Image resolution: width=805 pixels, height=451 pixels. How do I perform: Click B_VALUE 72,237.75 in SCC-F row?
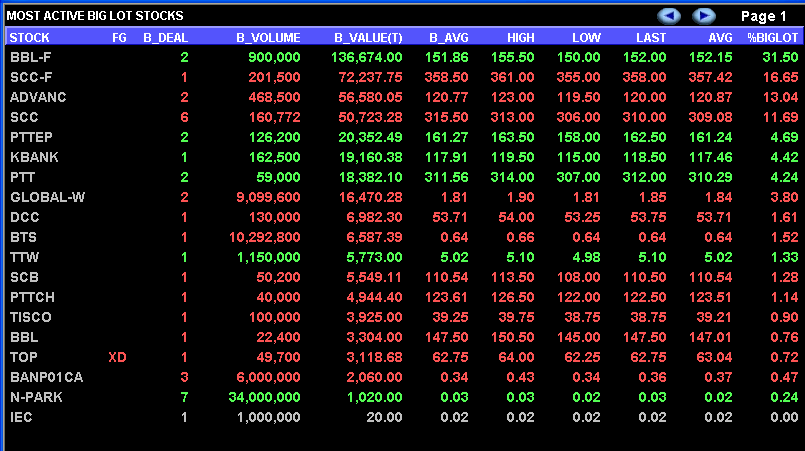point(370,77)
